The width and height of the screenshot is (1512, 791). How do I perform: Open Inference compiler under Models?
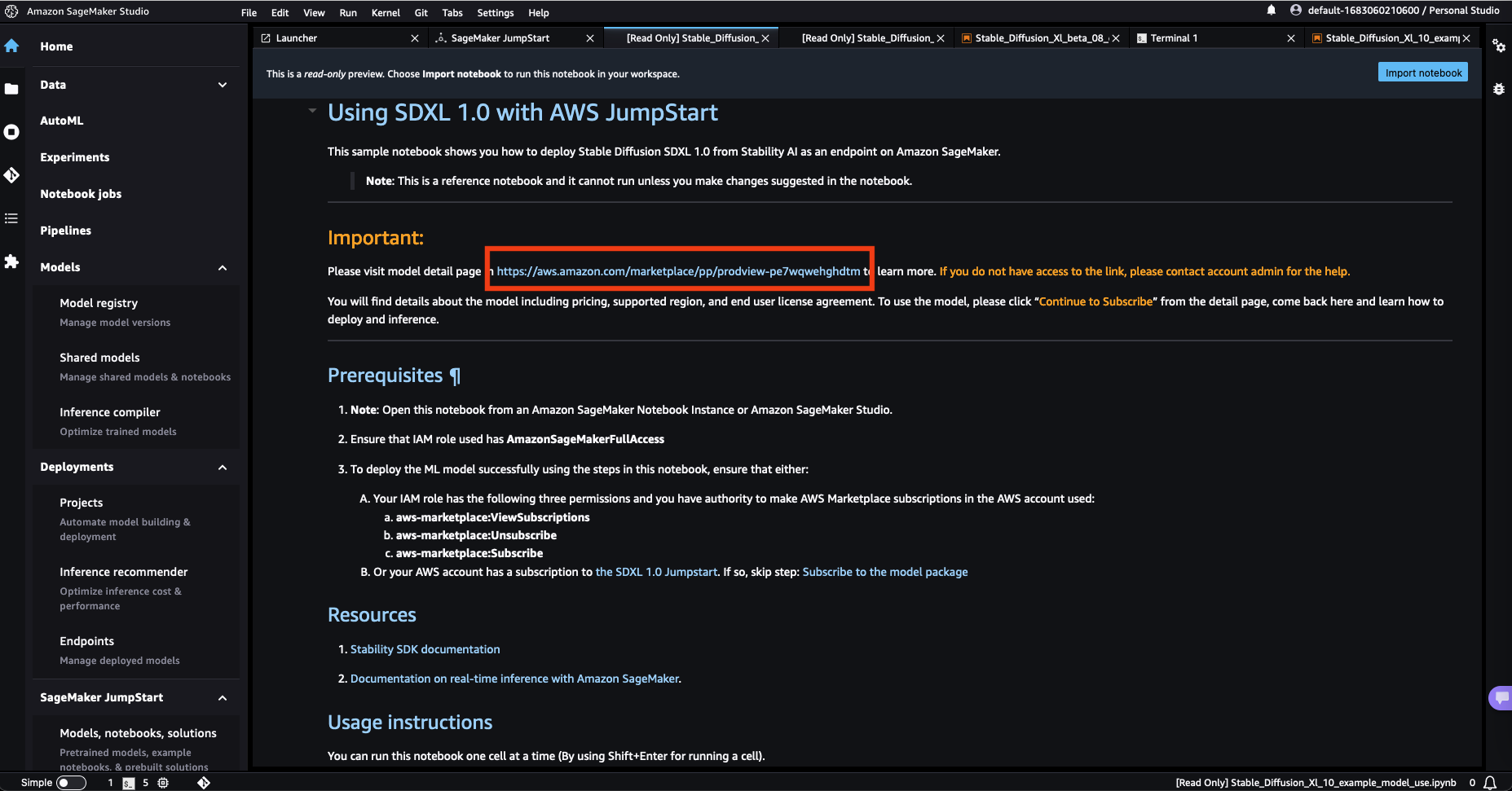[110, 412]
